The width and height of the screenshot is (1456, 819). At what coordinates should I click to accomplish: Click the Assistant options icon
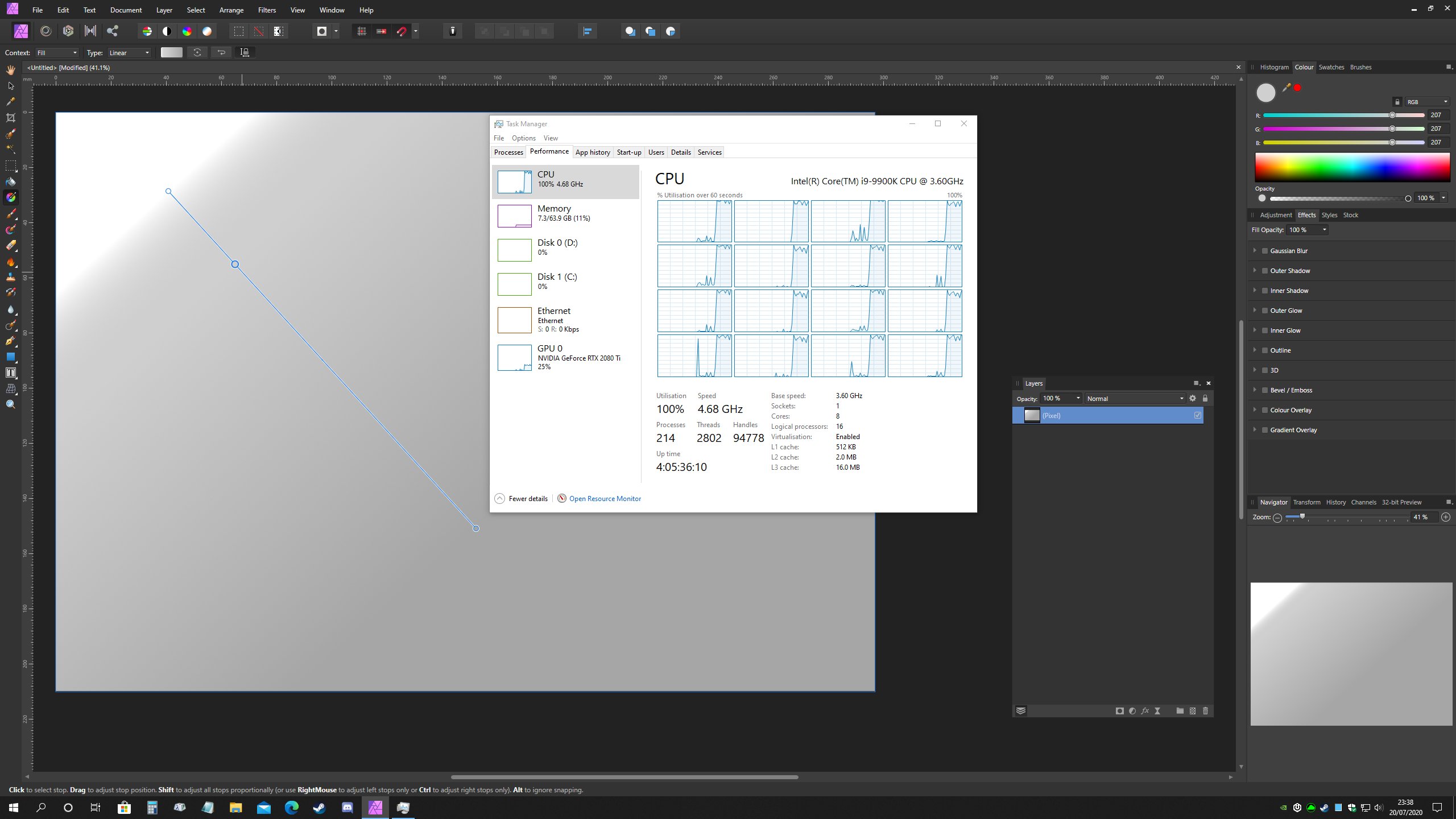[x=453, y=31]
